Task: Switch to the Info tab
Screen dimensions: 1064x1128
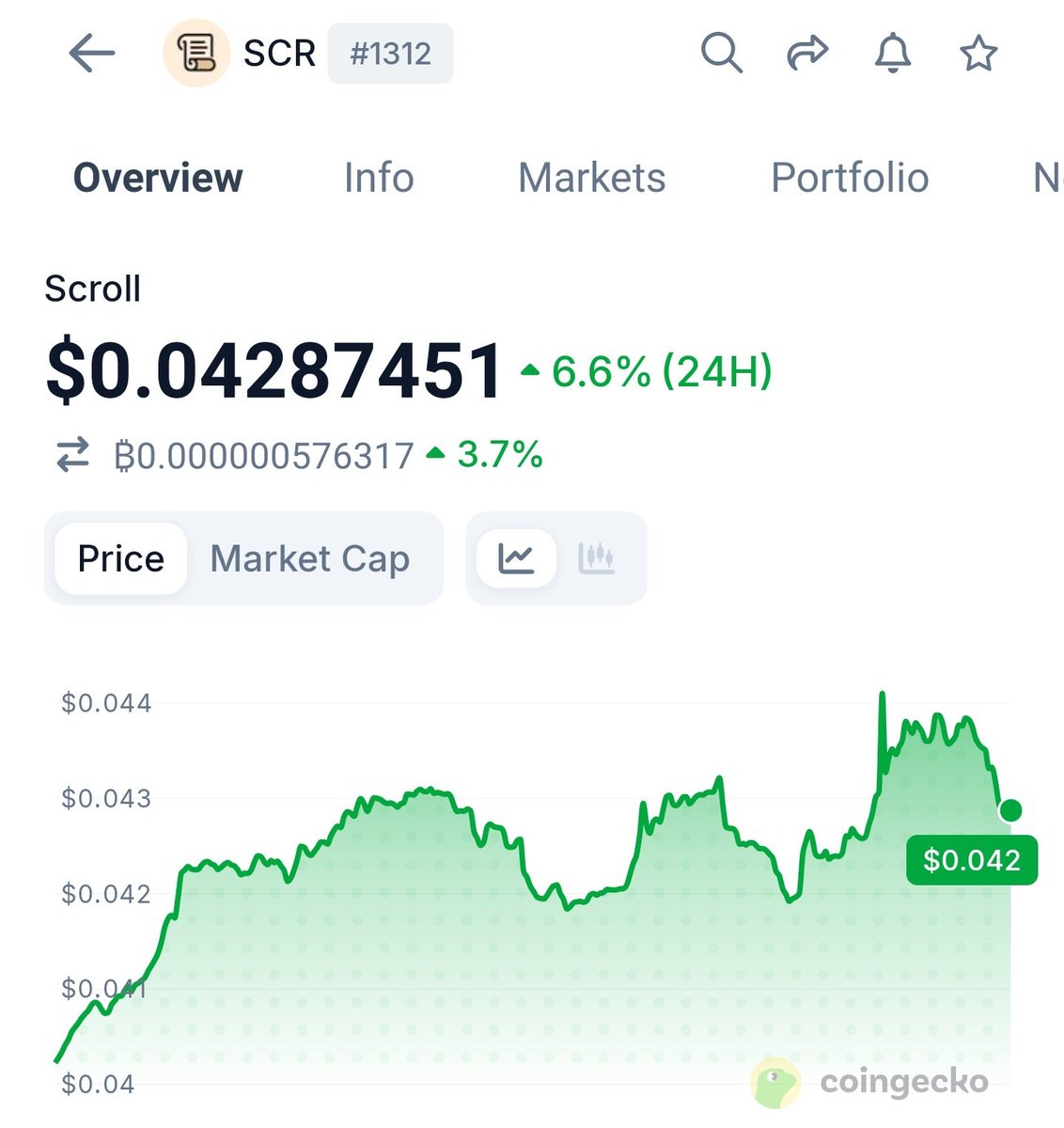Action: pos(379,178)
